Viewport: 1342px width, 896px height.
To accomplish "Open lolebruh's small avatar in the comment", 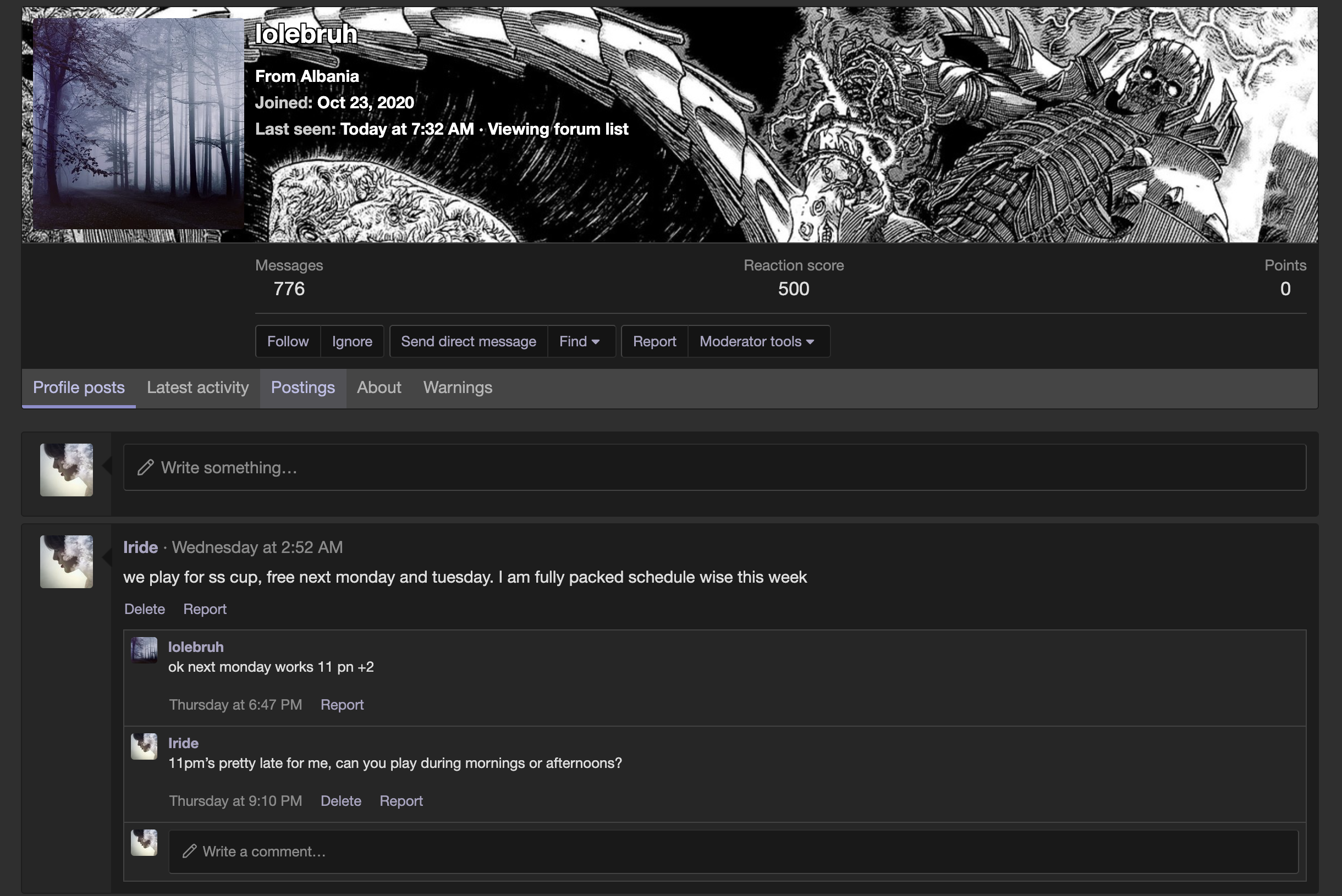I will click(144, 650).
